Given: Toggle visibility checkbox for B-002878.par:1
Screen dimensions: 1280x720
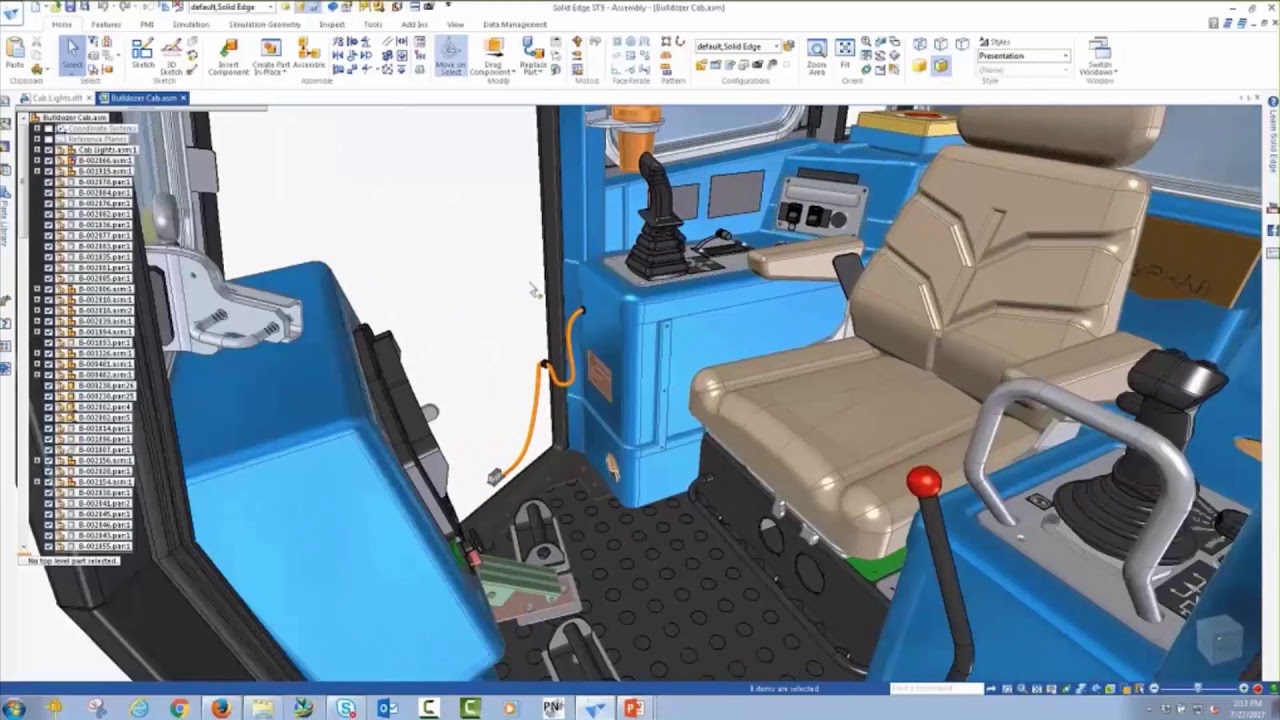Looking at the screenshot, I should pos(48,182).
